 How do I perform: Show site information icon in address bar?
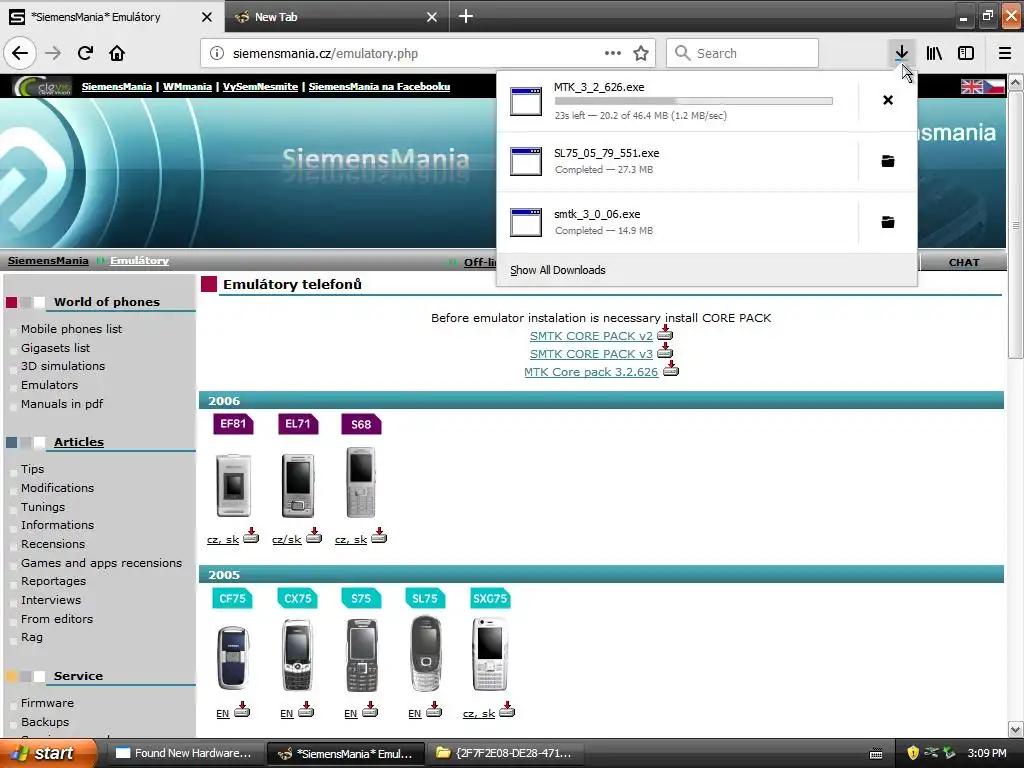pyautogui.click(x=217, y=53)
